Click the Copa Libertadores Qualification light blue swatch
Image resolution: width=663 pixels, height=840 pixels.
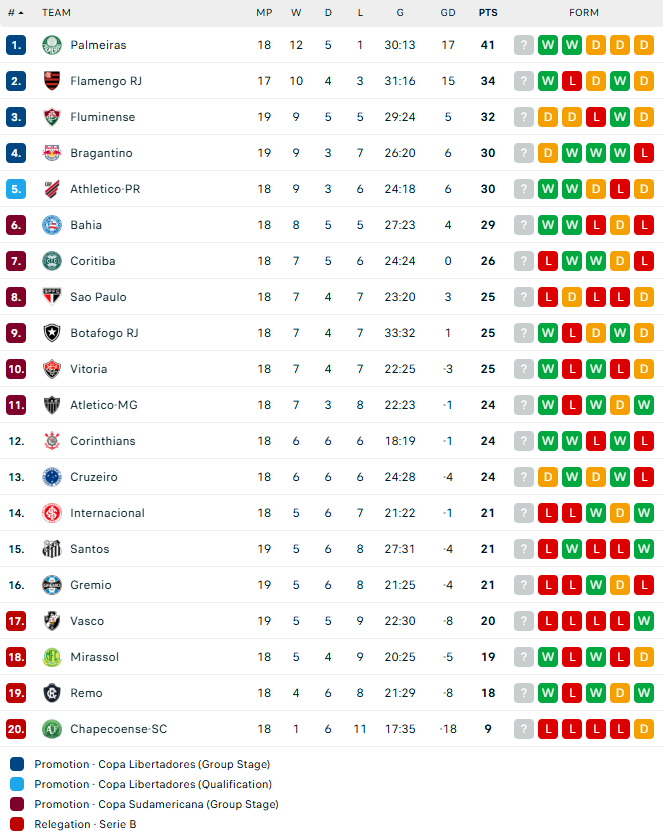pyautogui.click(x=17, y=784)
